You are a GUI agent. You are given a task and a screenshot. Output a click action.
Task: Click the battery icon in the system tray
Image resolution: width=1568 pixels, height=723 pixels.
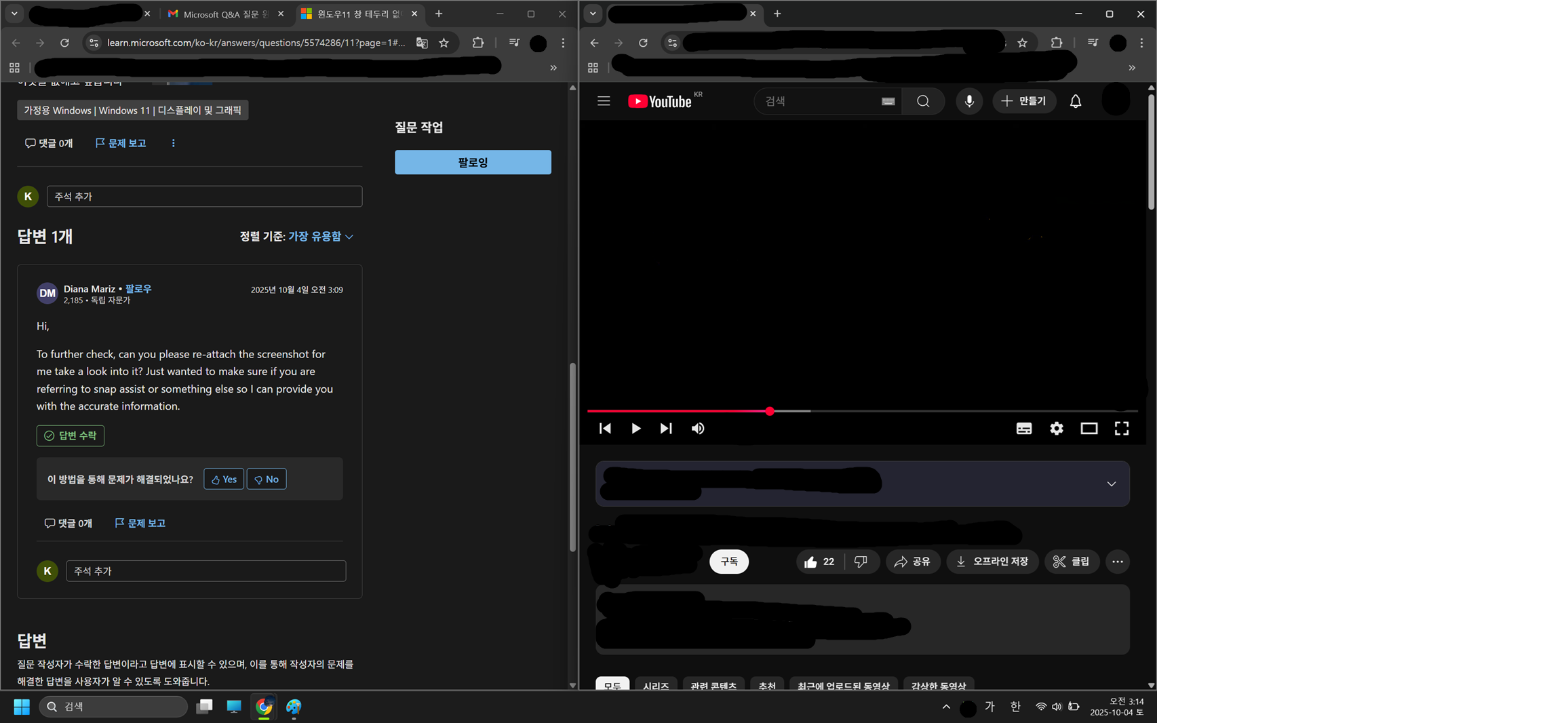pyautogui.click(x=1074, y=707)
